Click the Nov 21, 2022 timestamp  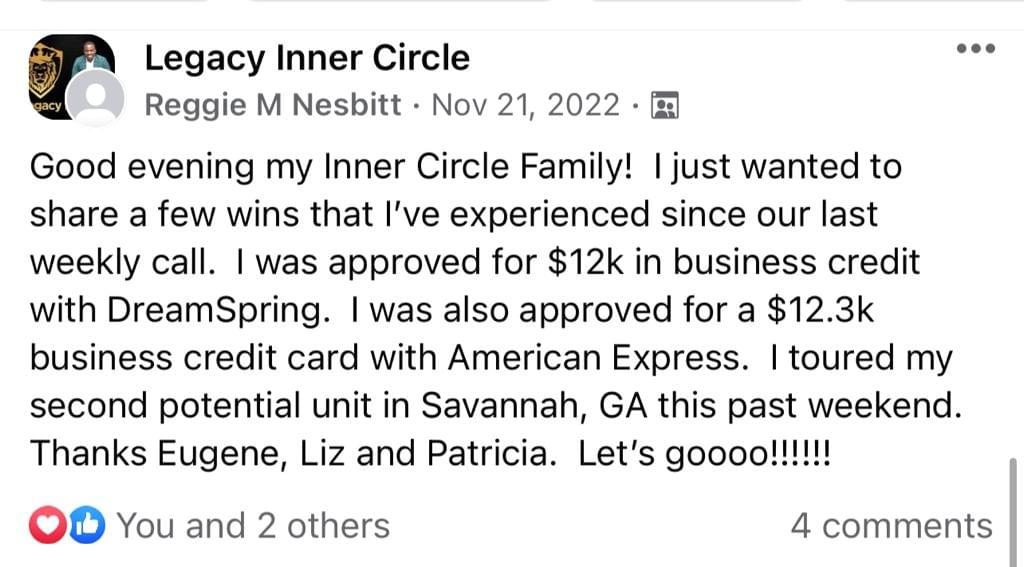pyautogui.click(x=525, y=105)
